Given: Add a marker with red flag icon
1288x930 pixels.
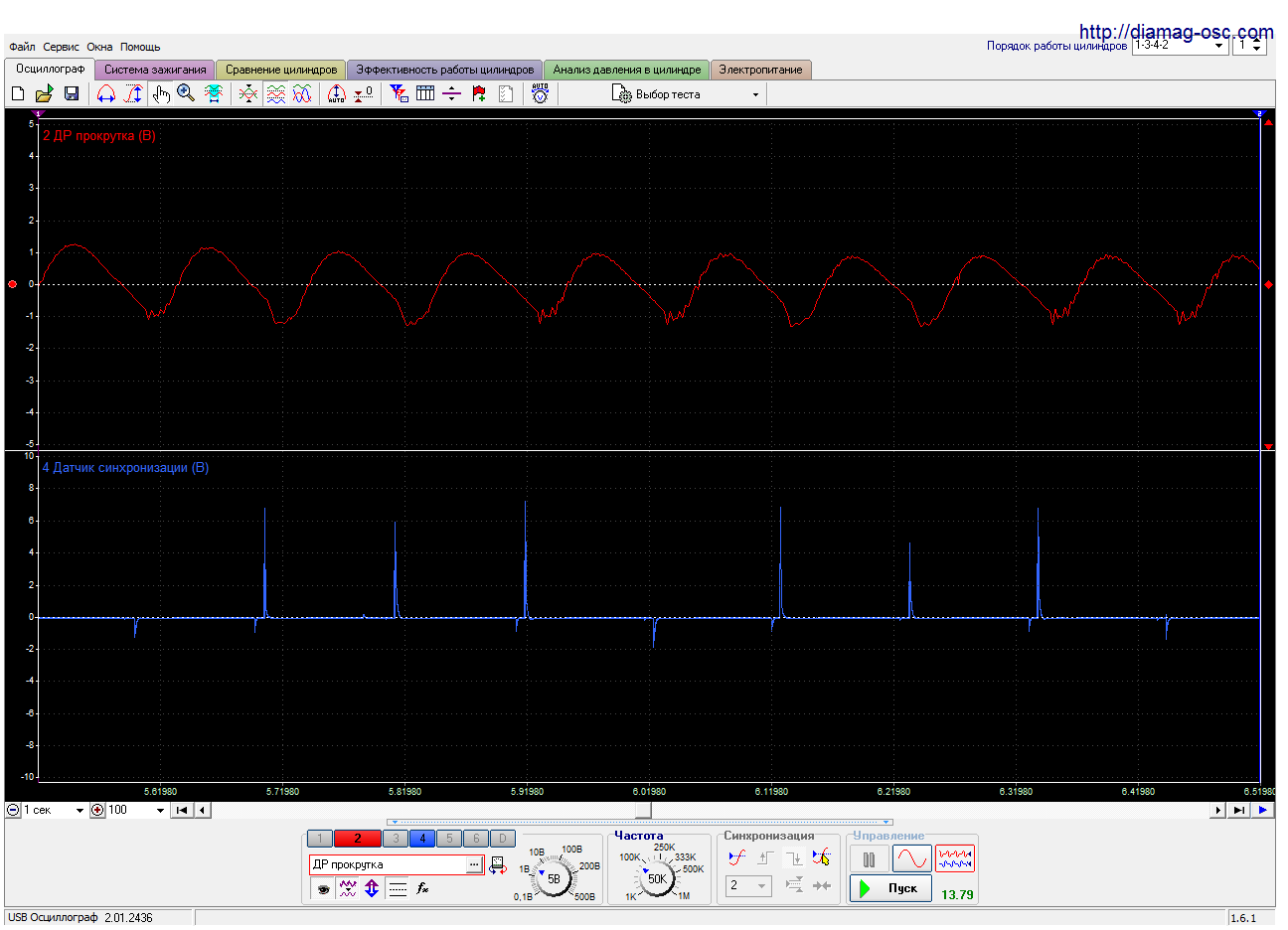Looking at the screenshot, I should click(479, 93).
